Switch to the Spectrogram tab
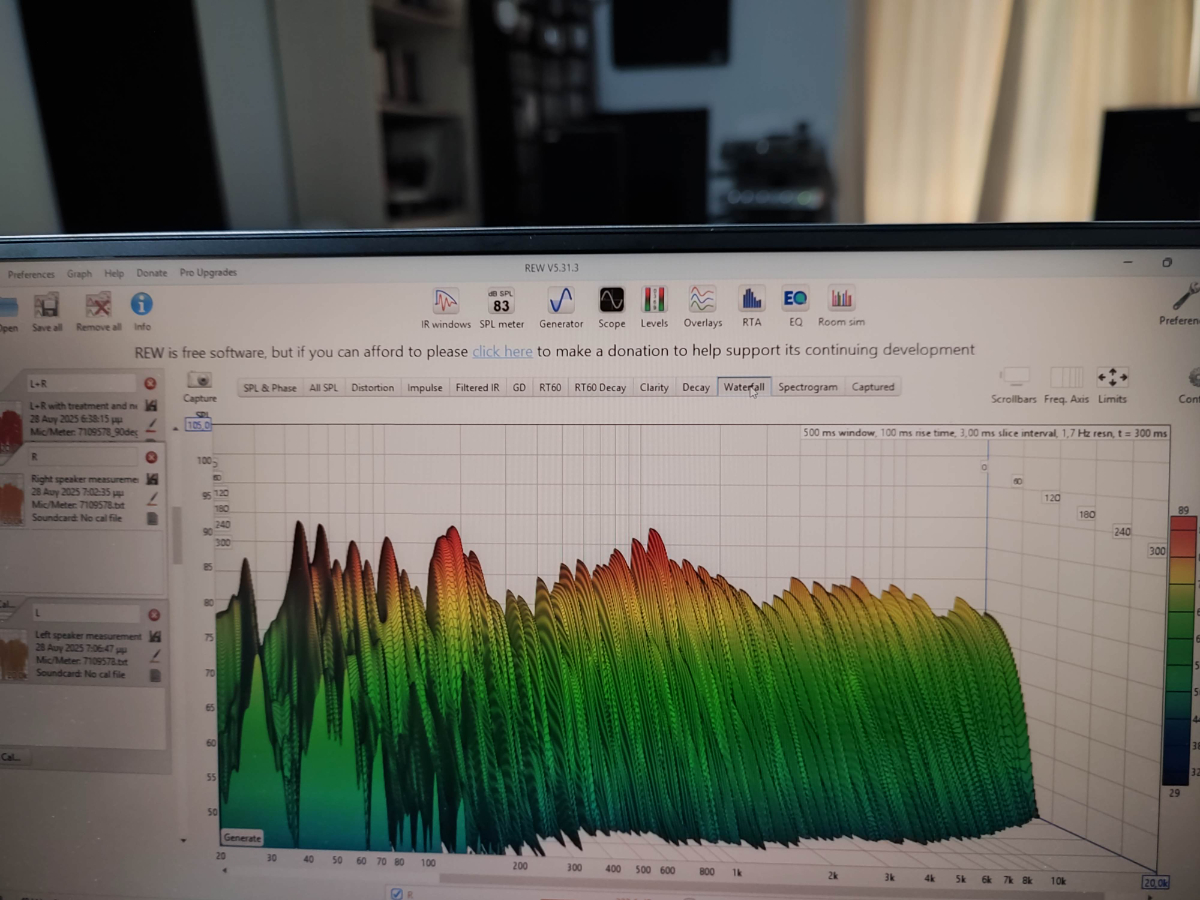1200x900 pixels. (x=807, y=387)
